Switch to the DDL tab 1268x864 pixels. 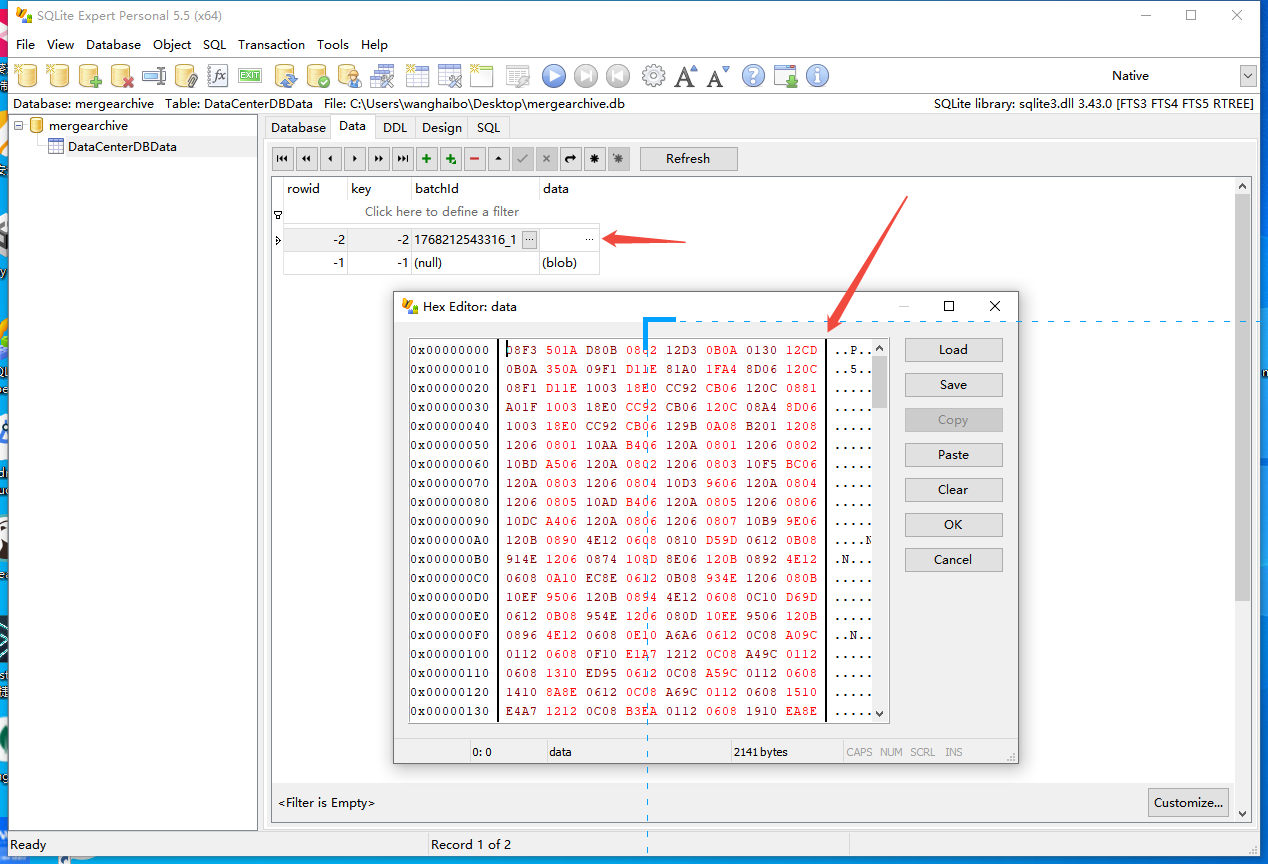(x=395, y=127)
